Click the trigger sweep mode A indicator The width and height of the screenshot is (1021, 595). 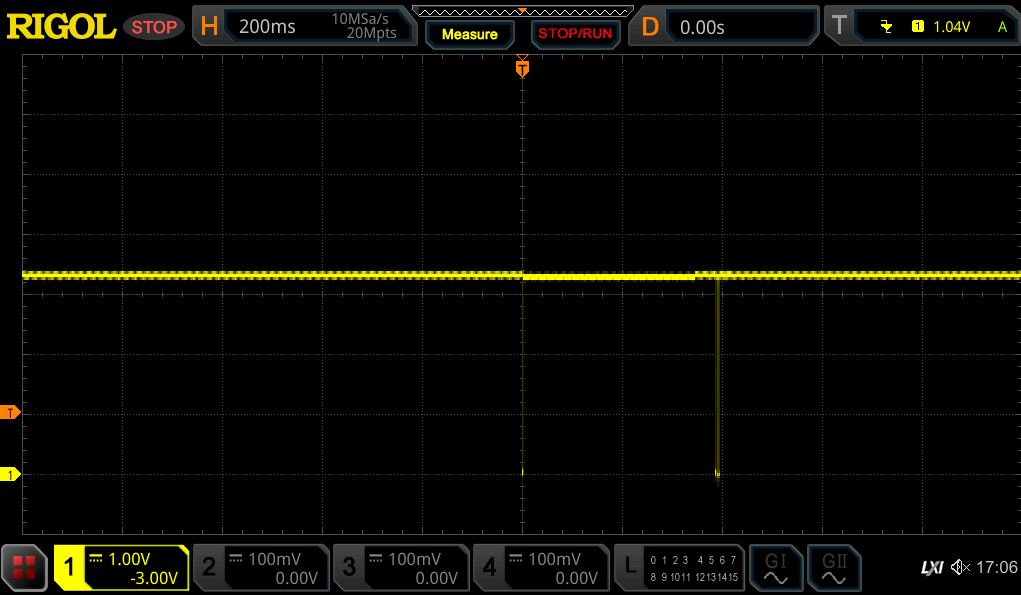pos(1002,27)
